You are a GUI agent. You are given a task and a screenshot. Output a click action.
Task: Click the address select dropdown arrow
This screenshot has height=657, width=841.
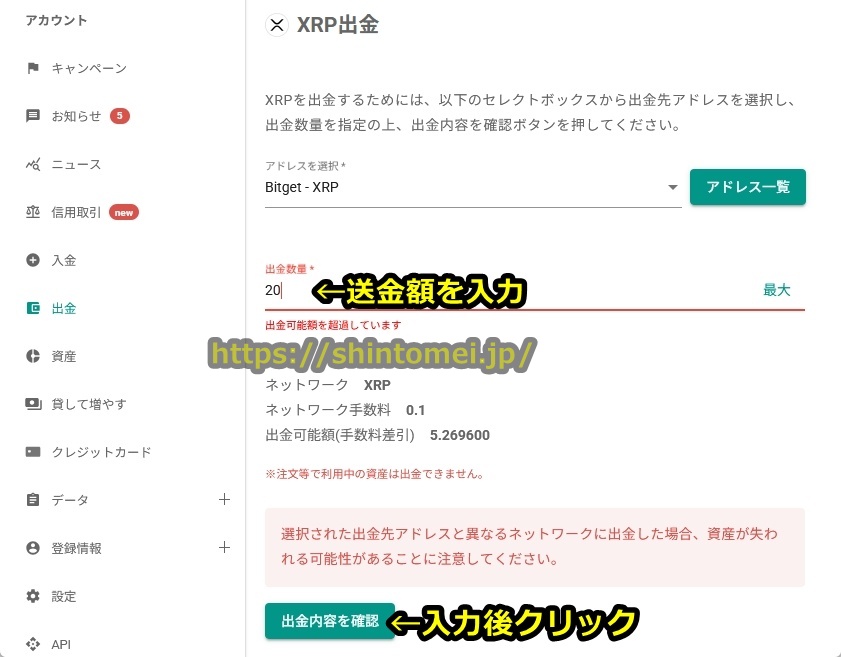point(673,187)
